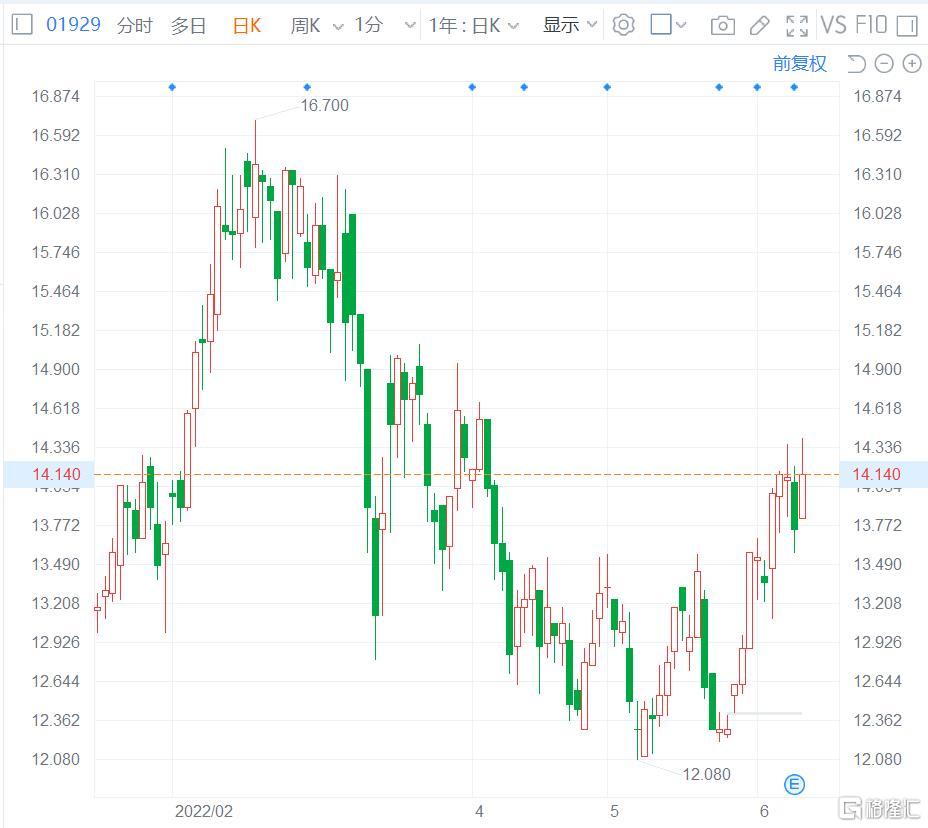
Task: Open the F10 company info
Action: pyautogui.click(x=870, y=25)
